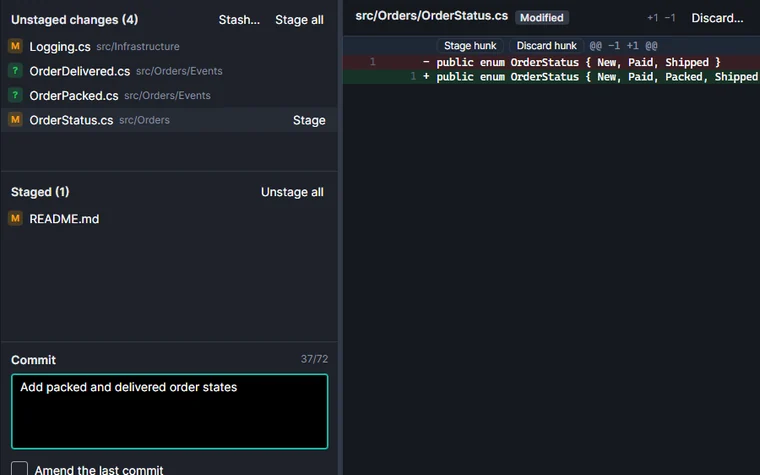760x475 pixels.
Task: Select README.md in the staged list
Action: point(169,219)
